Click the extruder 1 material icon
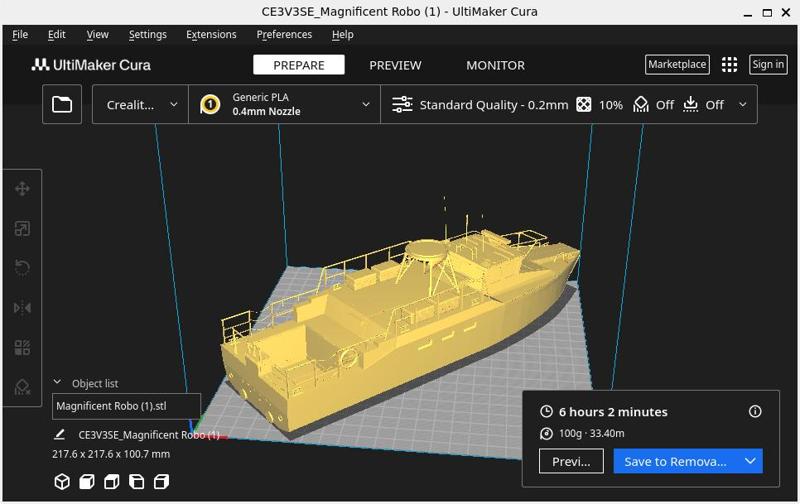The image size is (800, 504). [210, 104]
